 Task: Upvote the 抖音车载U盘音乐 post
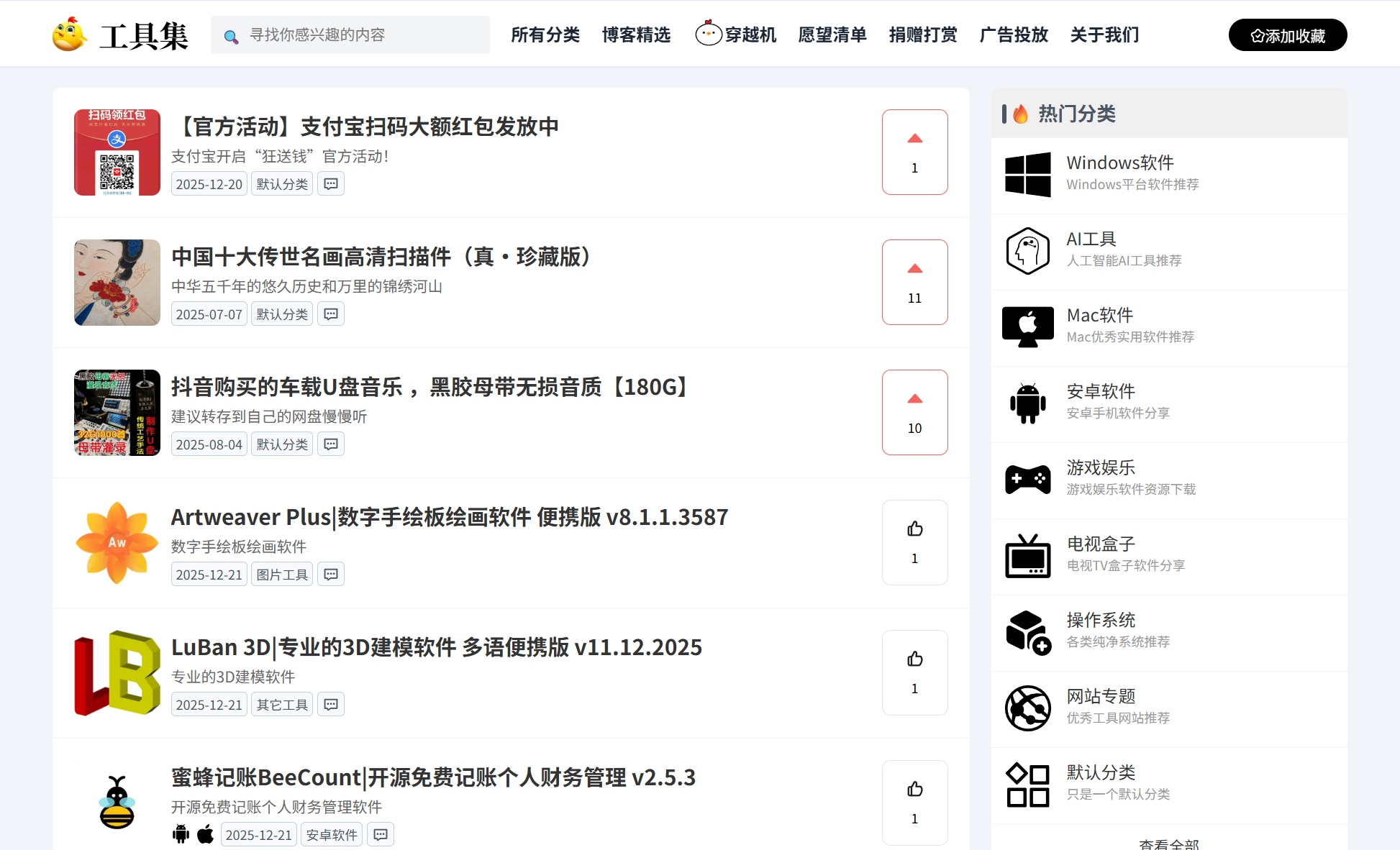(914, 412)
